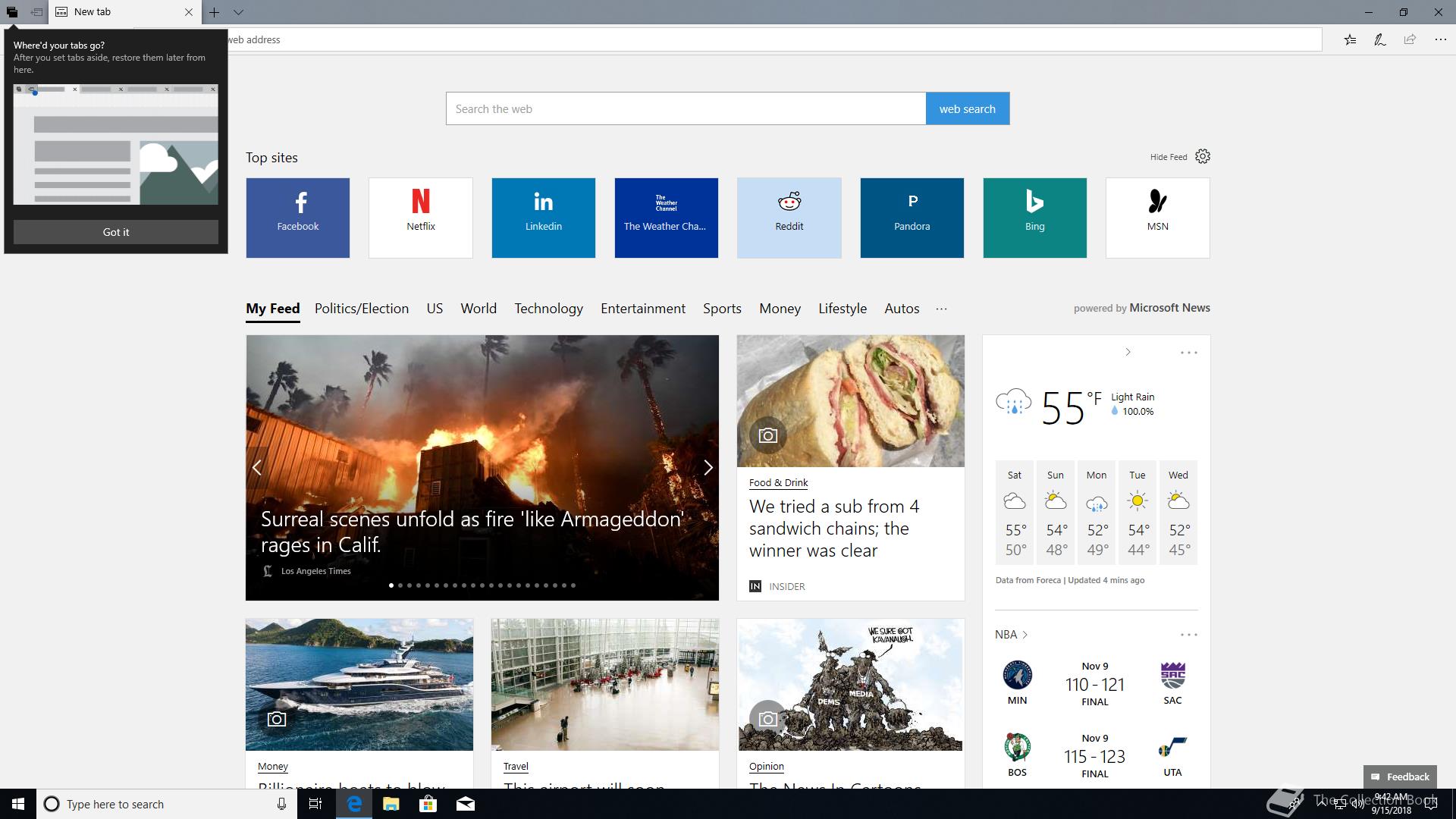
Task: Open The Weather Channel tile
Action: click(x=667, y=218)
